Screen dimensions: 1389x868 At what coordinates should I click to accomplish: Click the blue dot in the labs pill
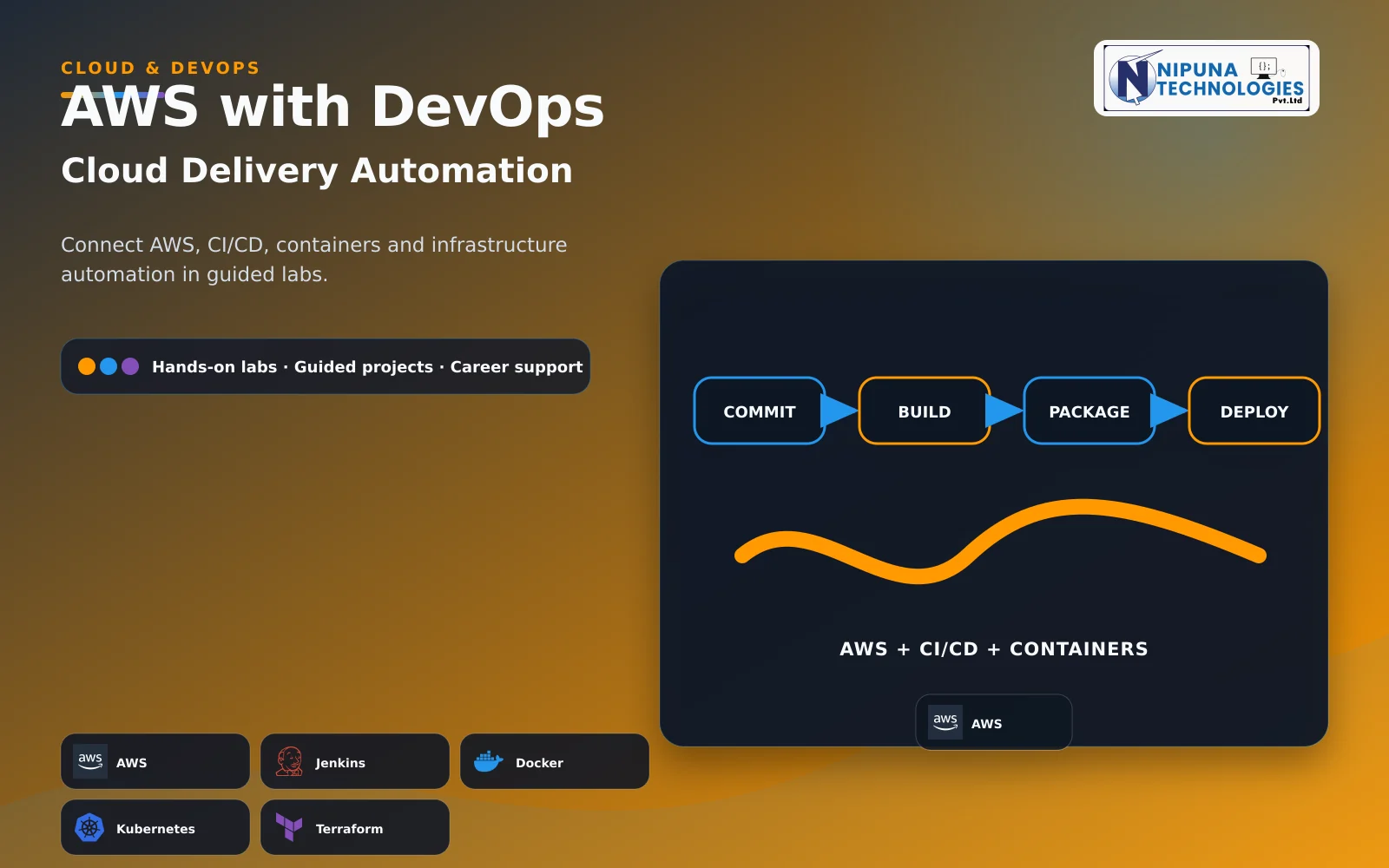[109, 366]
